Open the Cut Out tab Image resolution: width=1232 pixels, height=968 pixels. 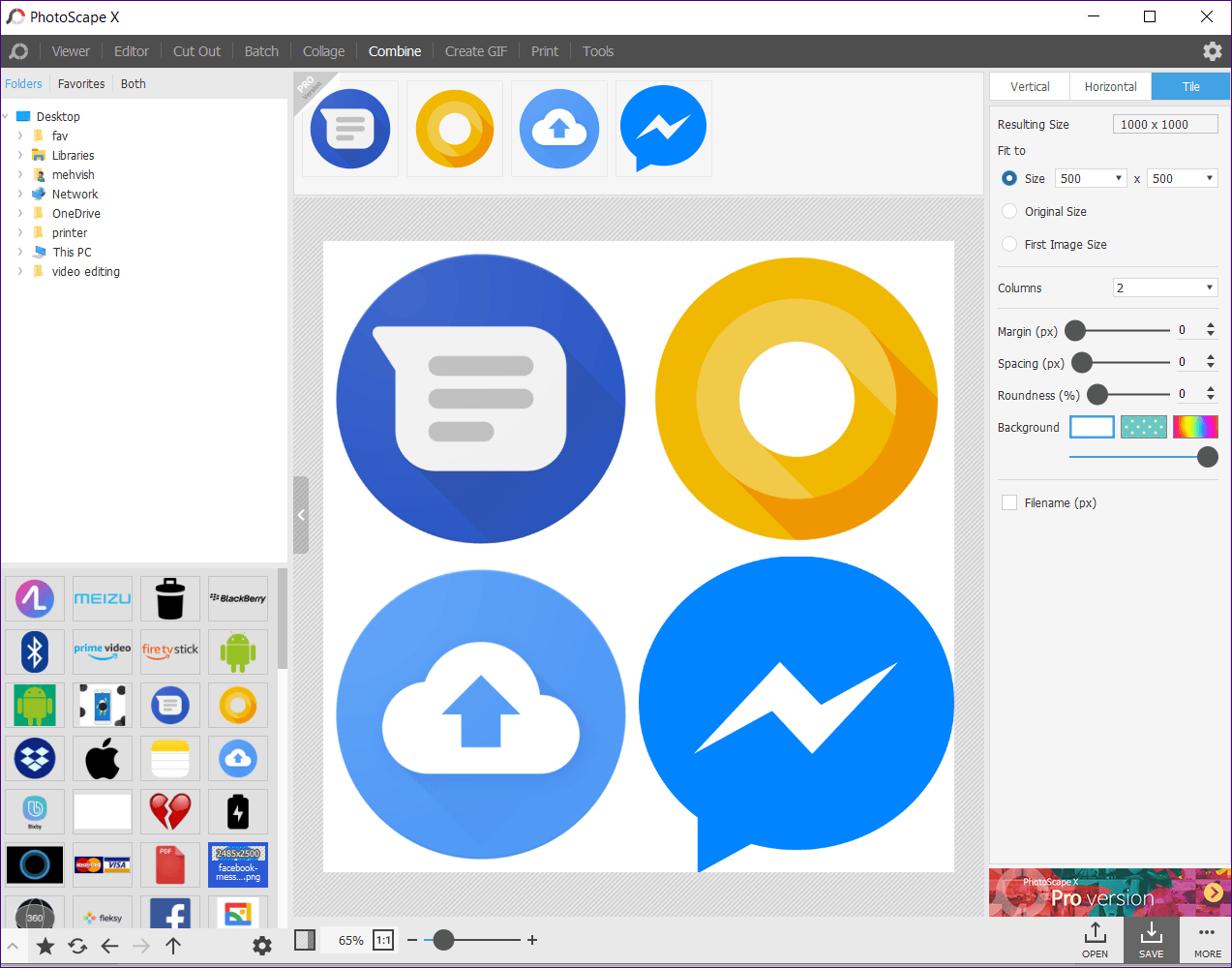[196, 51]
